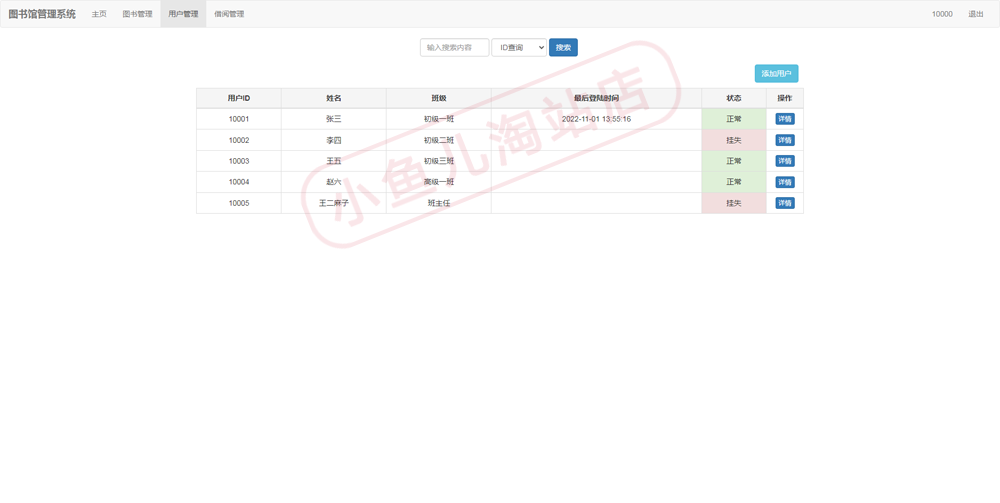
Task: Open the 主页 navigation item
Action: (99, 14)
